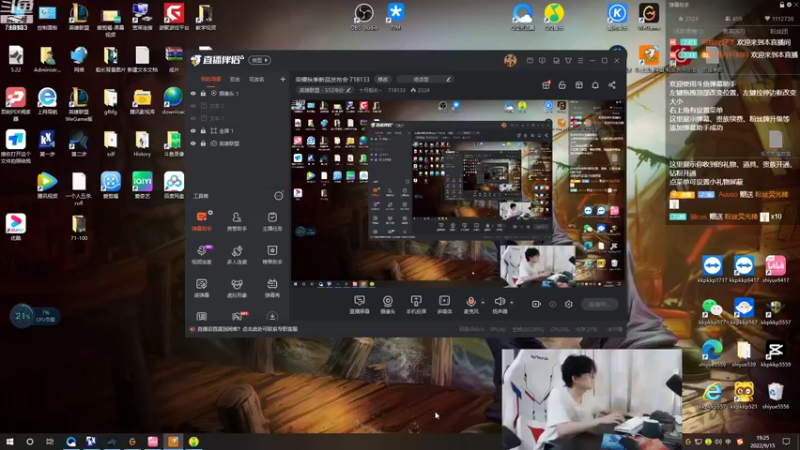The height and width of the screenshot is (450, 800).
Task: Add 多媒体 multimedia source
Action: click(x=444, y=304)
